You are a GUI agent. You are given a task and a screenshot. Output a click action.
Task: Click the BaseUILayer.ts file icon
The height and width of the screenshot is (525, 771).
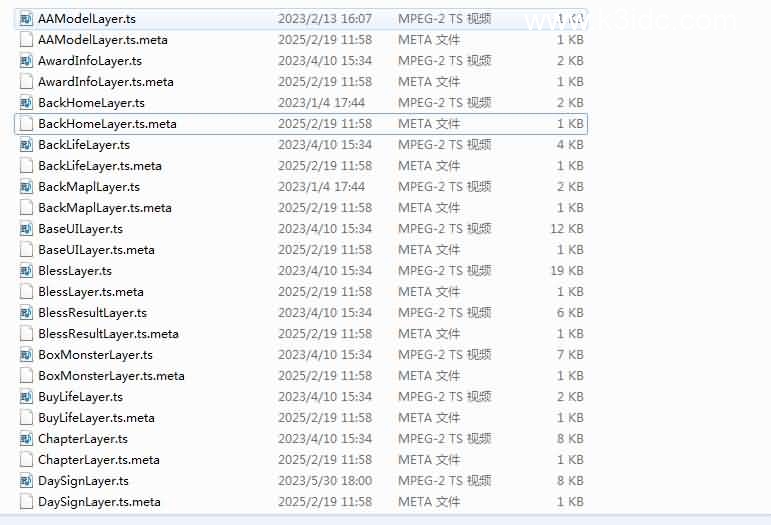click(27, 229)
